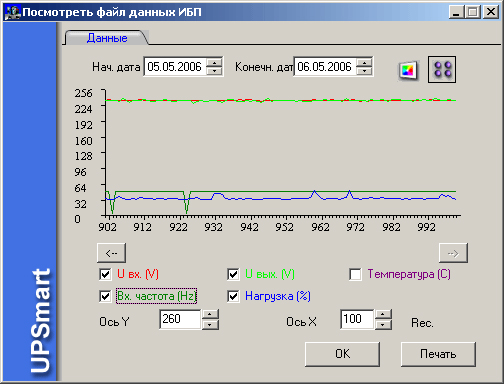Go to next records with right arrow button
The height and width of the screenshot is (384, 504).
point(453,253)
